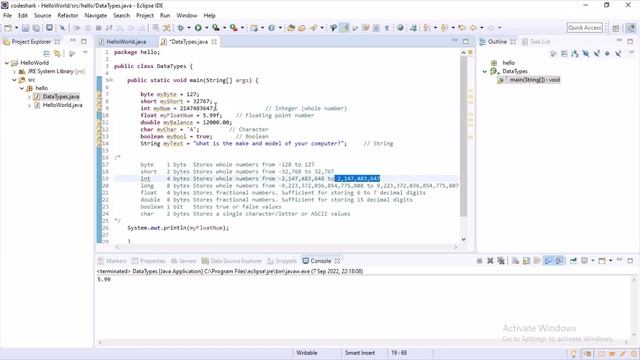640x360 pixels.
Task: Maximize the editor area button
Action: click(x=466, y=41)
